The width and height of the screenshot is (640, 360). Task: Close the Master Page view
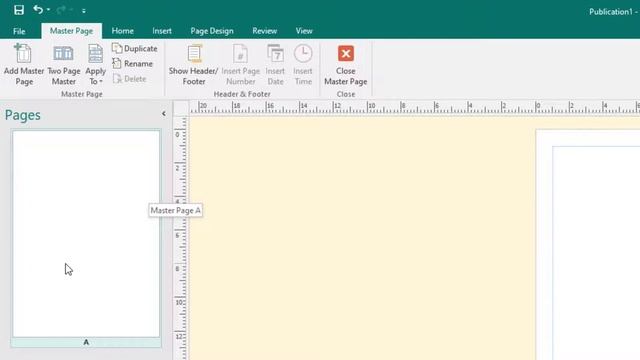(346, 64)
